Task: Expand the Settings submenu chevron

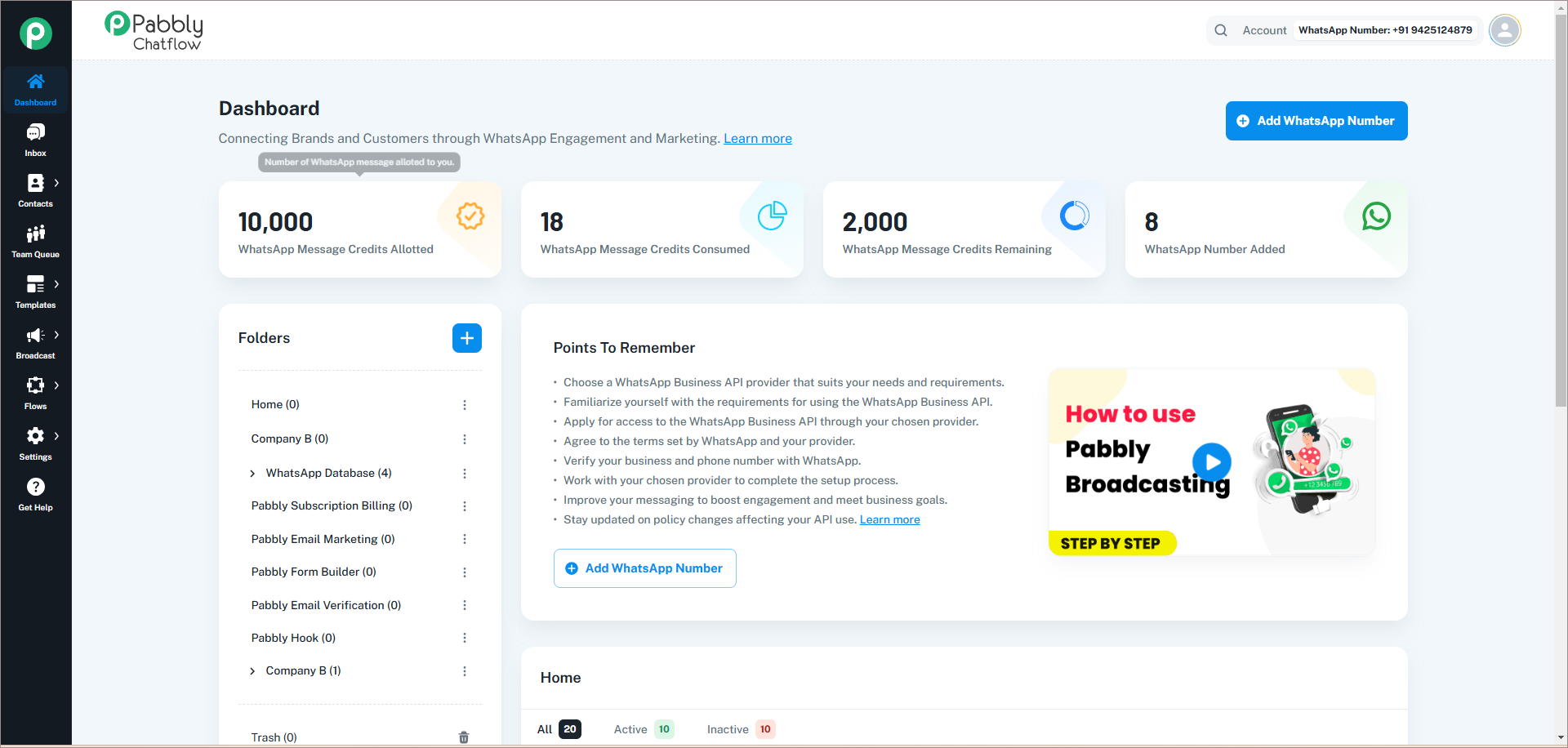Action: [x=56, y=436]
